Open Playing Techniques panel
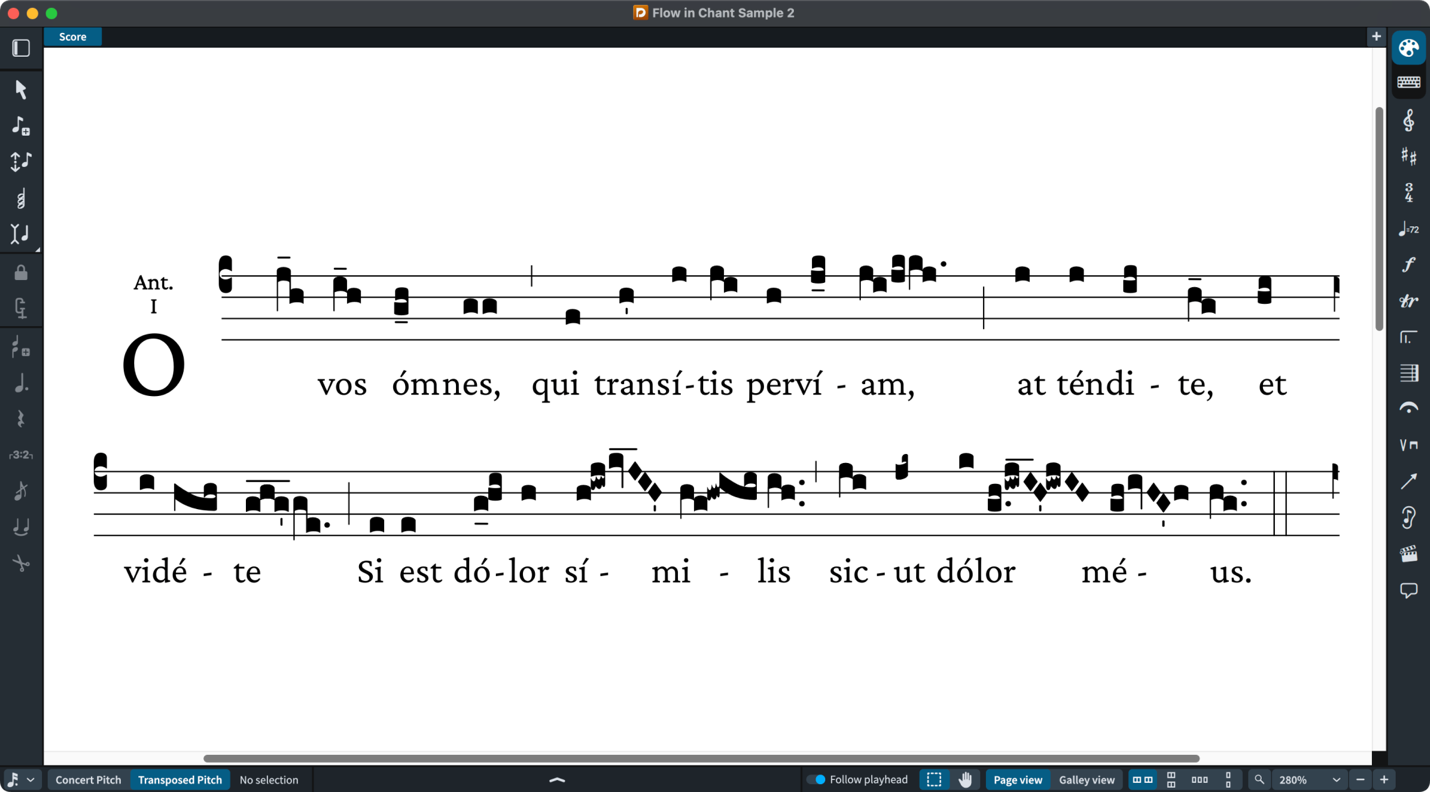The height and width of the screenshot is (792, 1430). click(x=1409, y=445)
